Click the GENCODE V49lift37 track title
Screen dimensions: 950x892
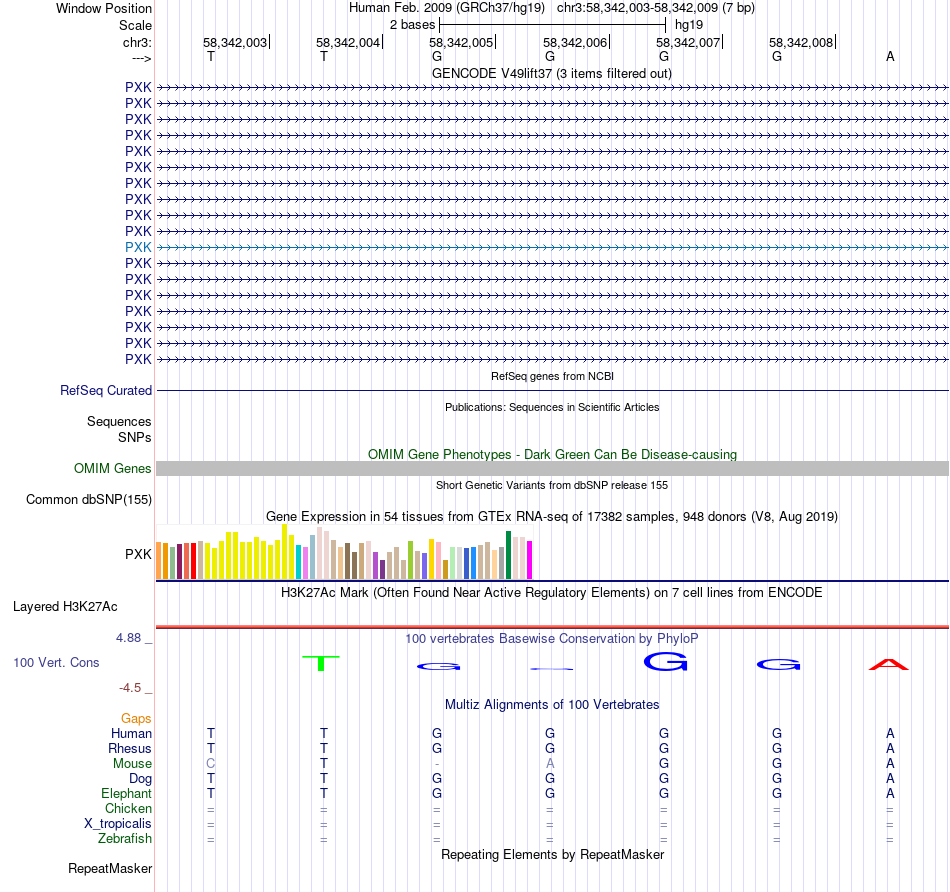coord(551,74)
